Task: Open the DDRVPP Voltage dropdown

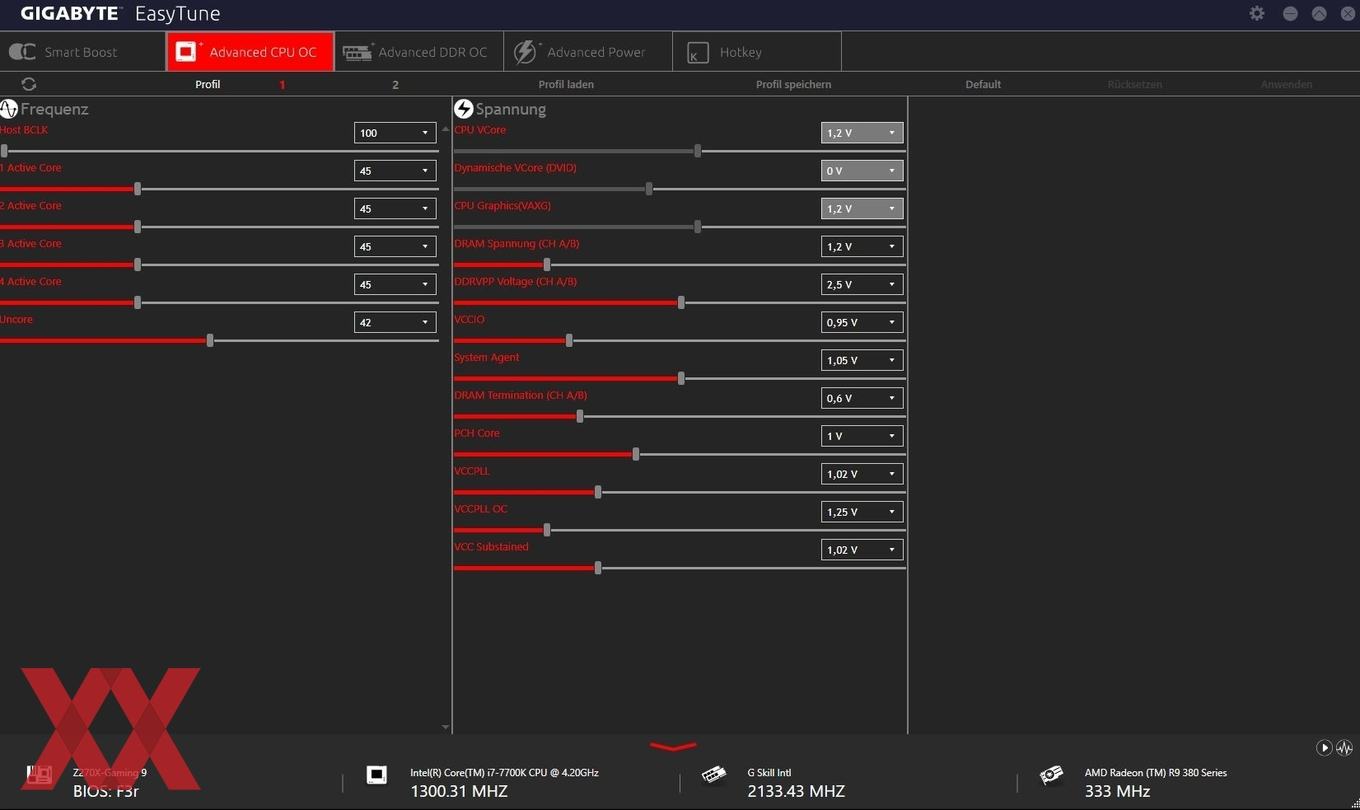Action: pyautogui.click(x=862, y=285)
